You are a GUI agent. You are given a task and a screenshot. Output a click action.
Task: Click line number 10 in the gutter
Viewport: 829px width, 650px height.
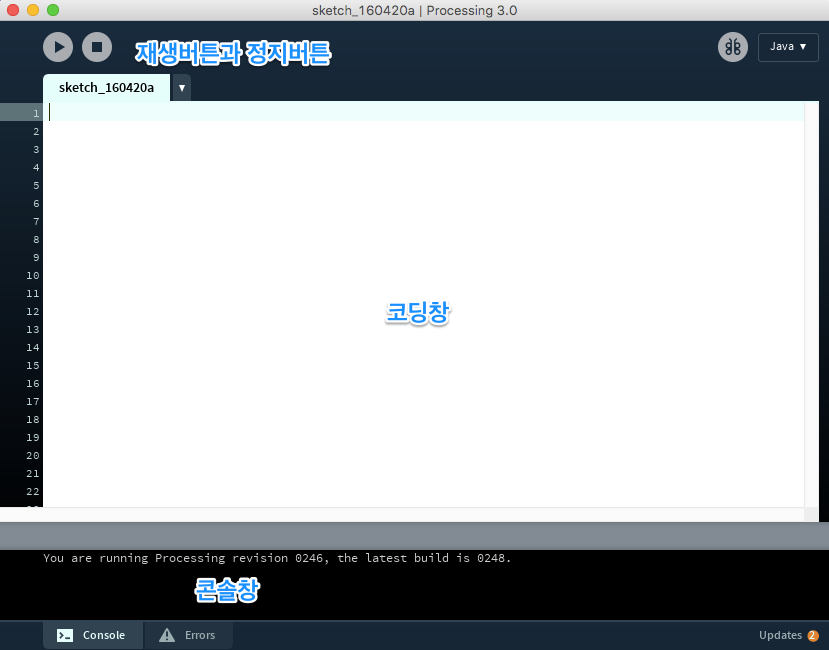tap(33, 276)
